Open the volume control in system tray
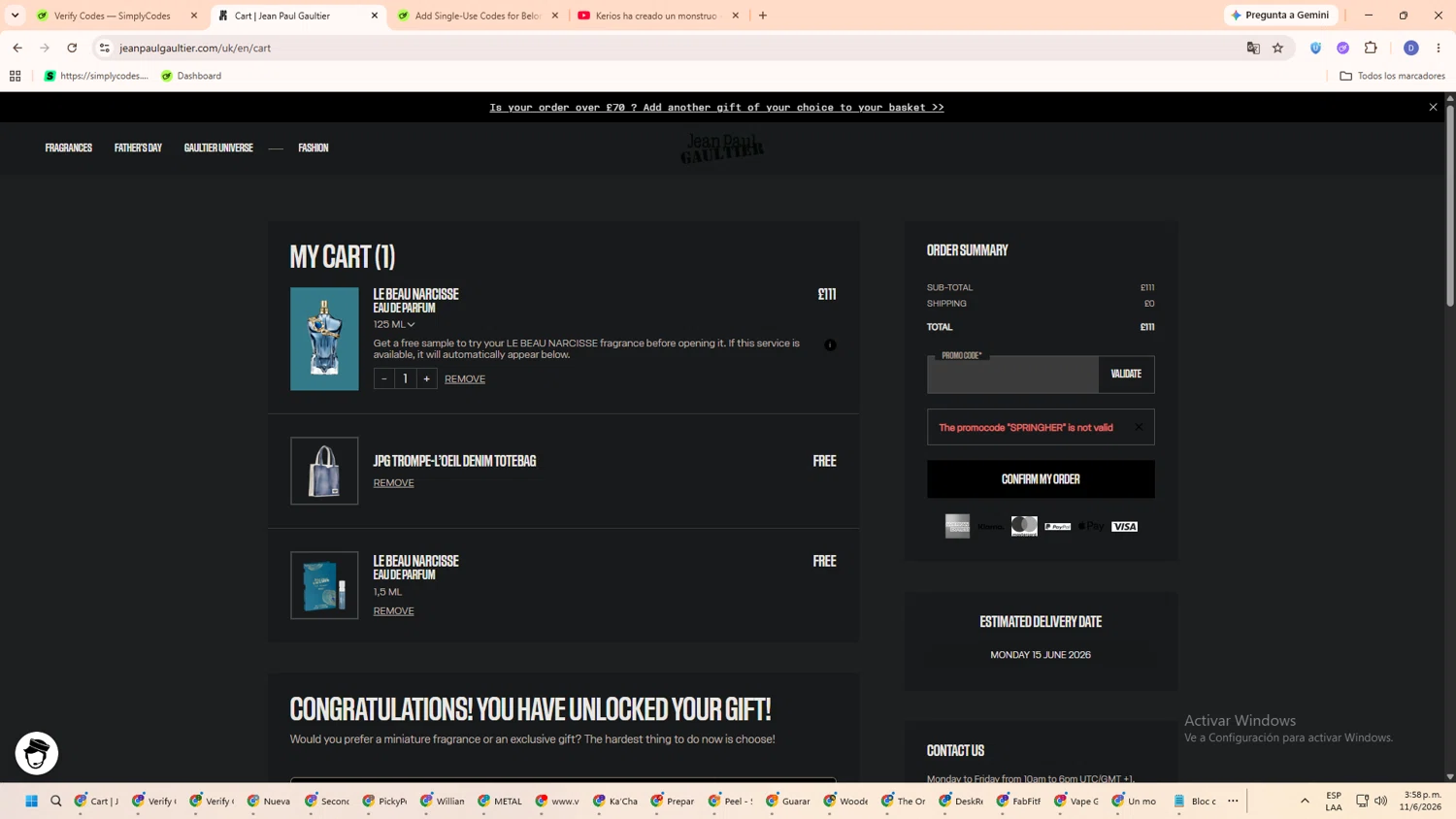Viewport: 1456px width, 819px height. pyautogui.click(x=1380, y=801)
